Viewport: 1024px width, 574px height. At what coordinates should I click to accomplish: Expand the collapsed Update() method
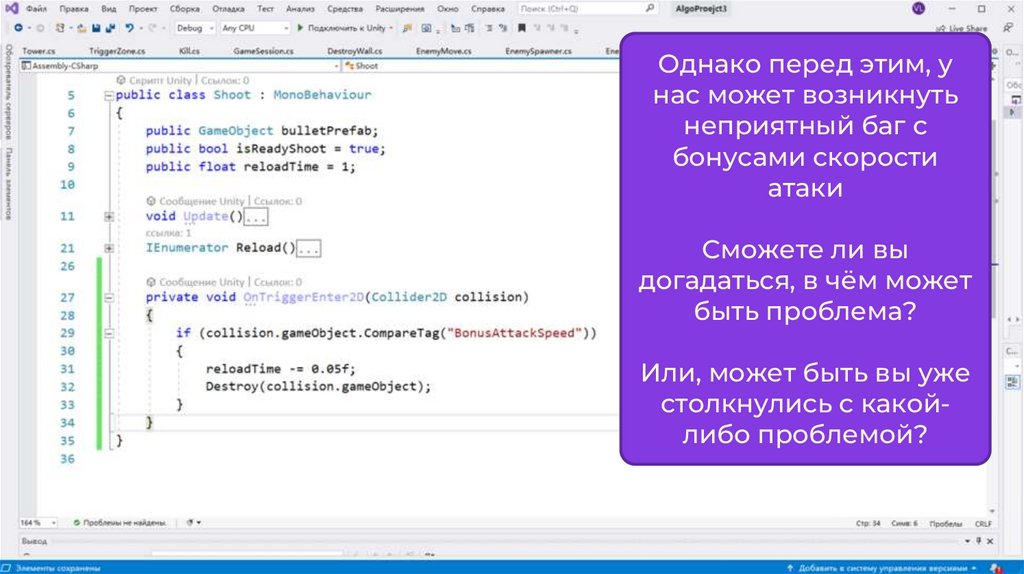[109, 217]
